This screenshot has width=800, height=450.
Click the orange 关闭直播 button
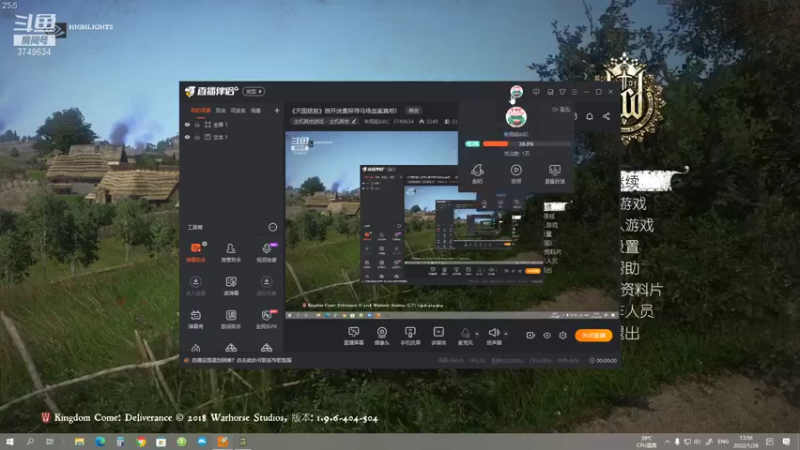593,335
